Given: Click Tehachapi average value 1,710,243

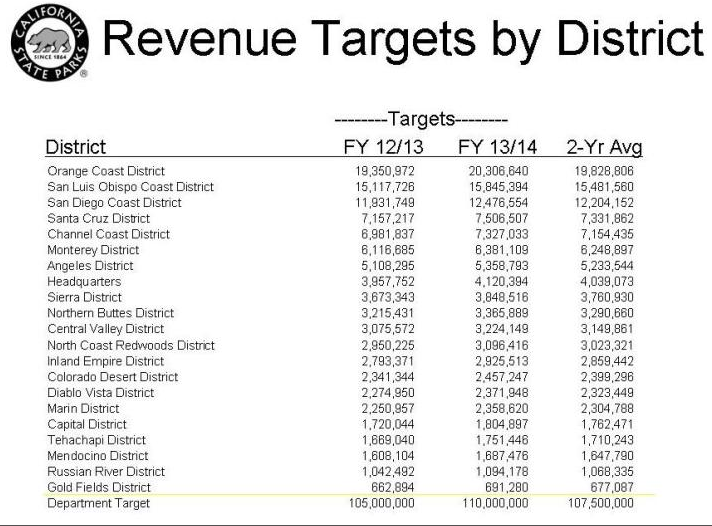Looking at the screenshot, I should 607,440.
